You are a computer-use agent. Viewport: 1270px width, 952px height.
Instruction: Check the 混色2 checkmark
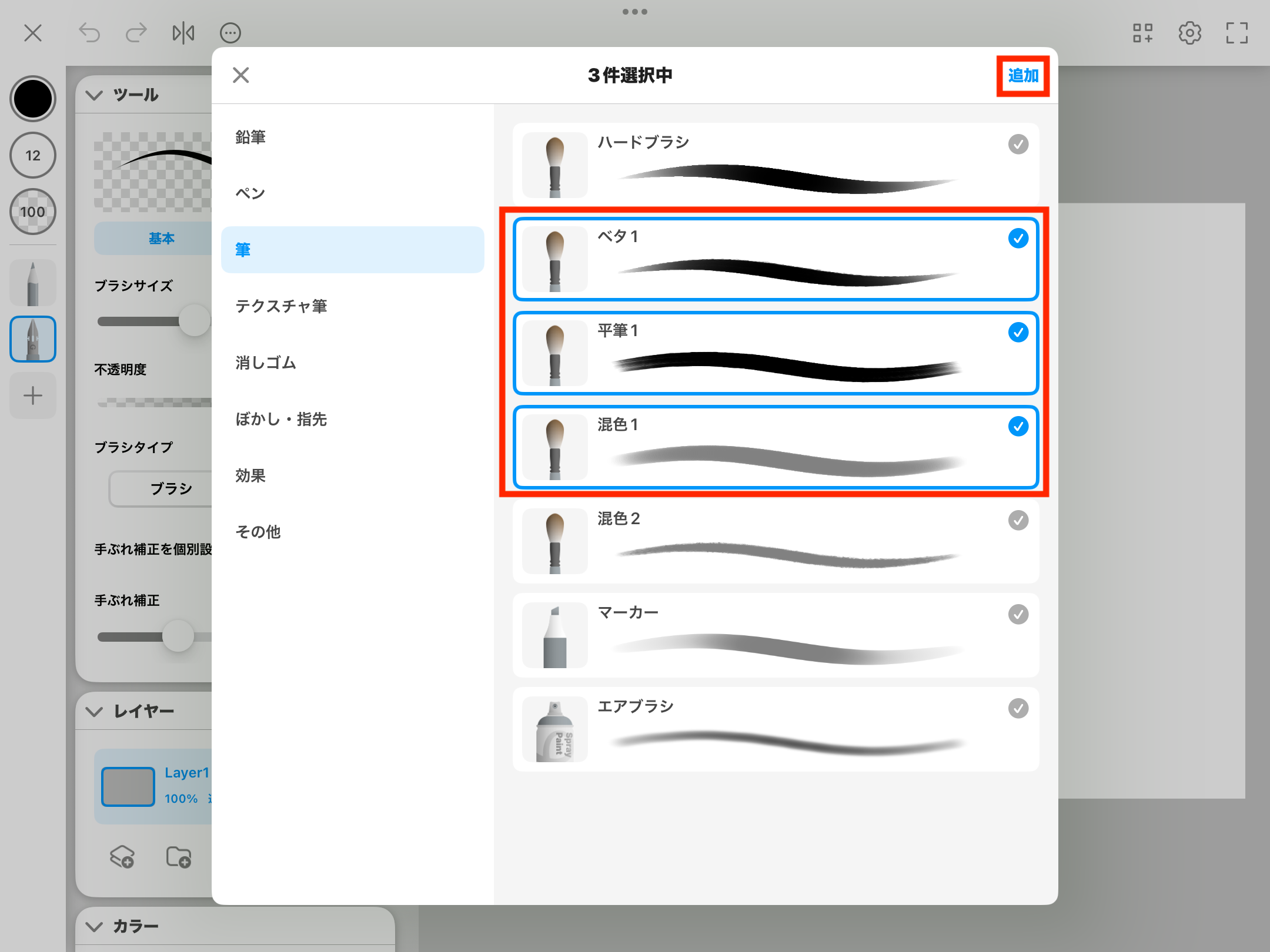pyautogui.click(x=1018, y=520)
